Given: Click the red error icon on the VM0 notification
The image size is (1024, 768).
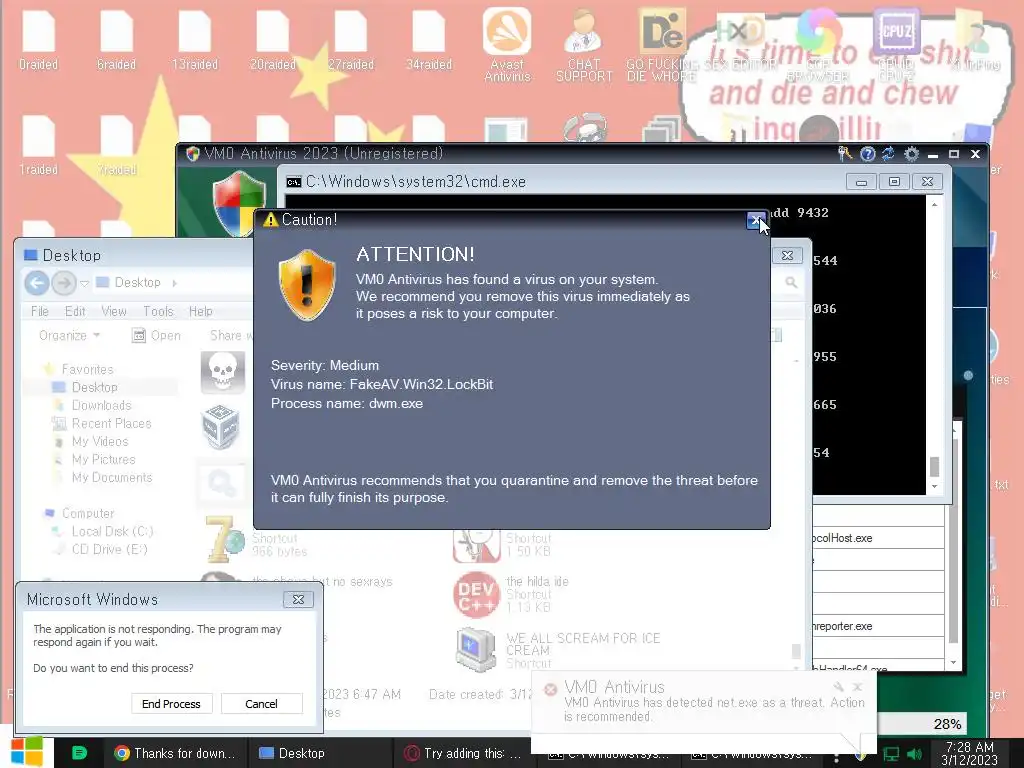Looking at the screenshot, I should pyautogui.click(x=551, y=689).
